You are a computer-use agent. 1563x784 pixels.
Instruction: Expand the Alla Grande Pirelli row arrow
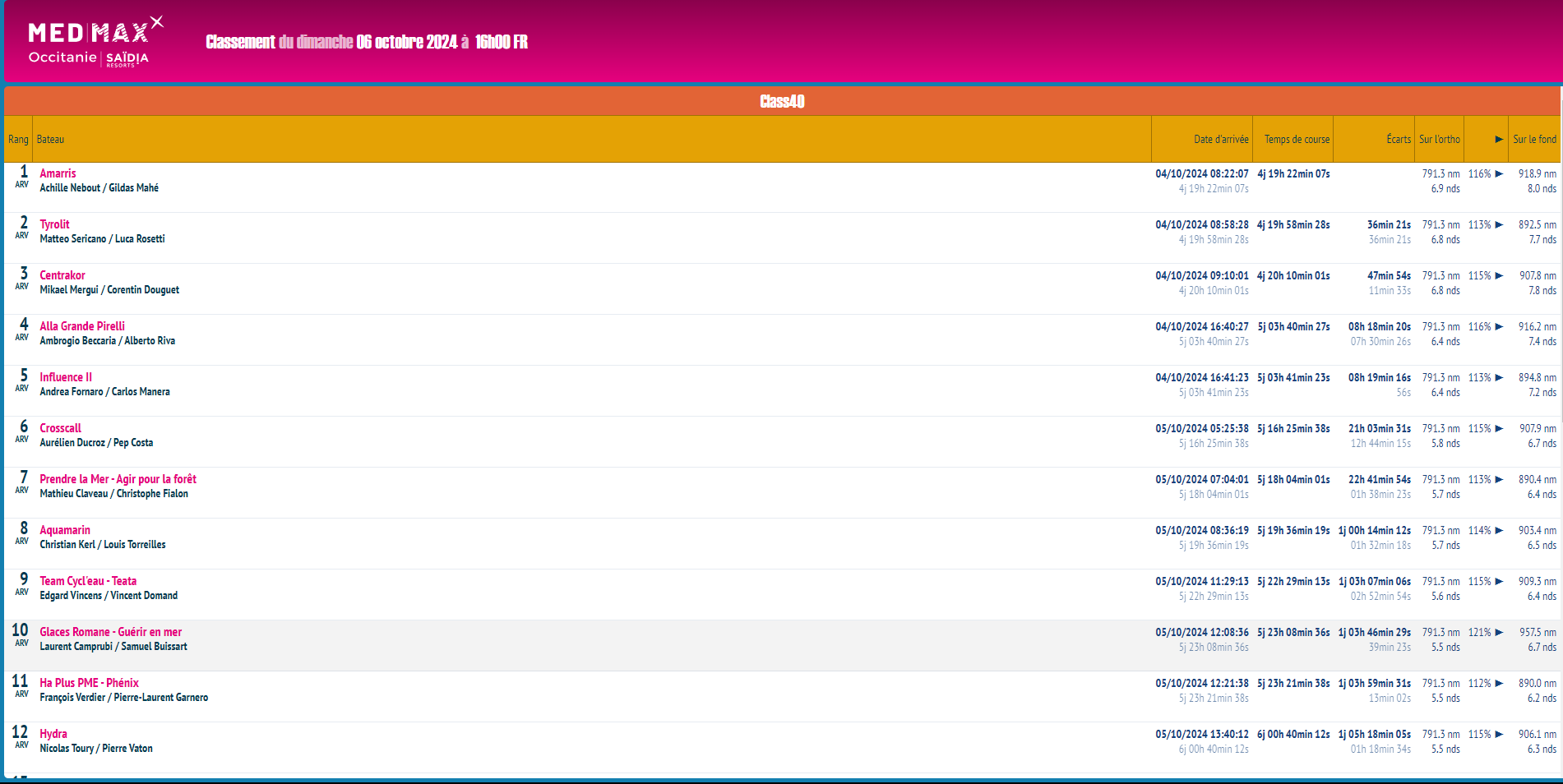[1499, 327]
